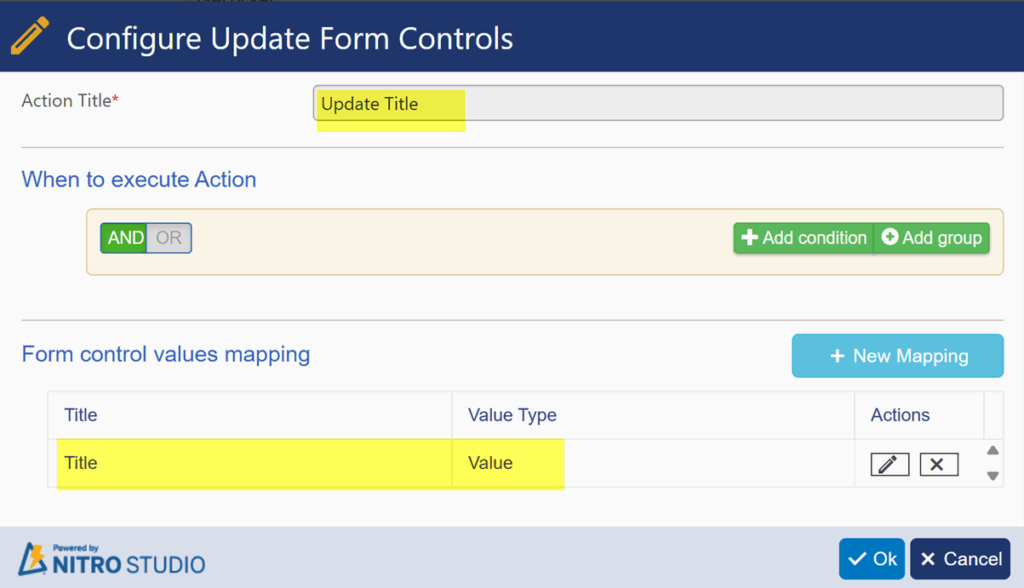The image size is (1024, 588).
Task: Click the plus icon on Add condition
Action: tap(750, 237)
